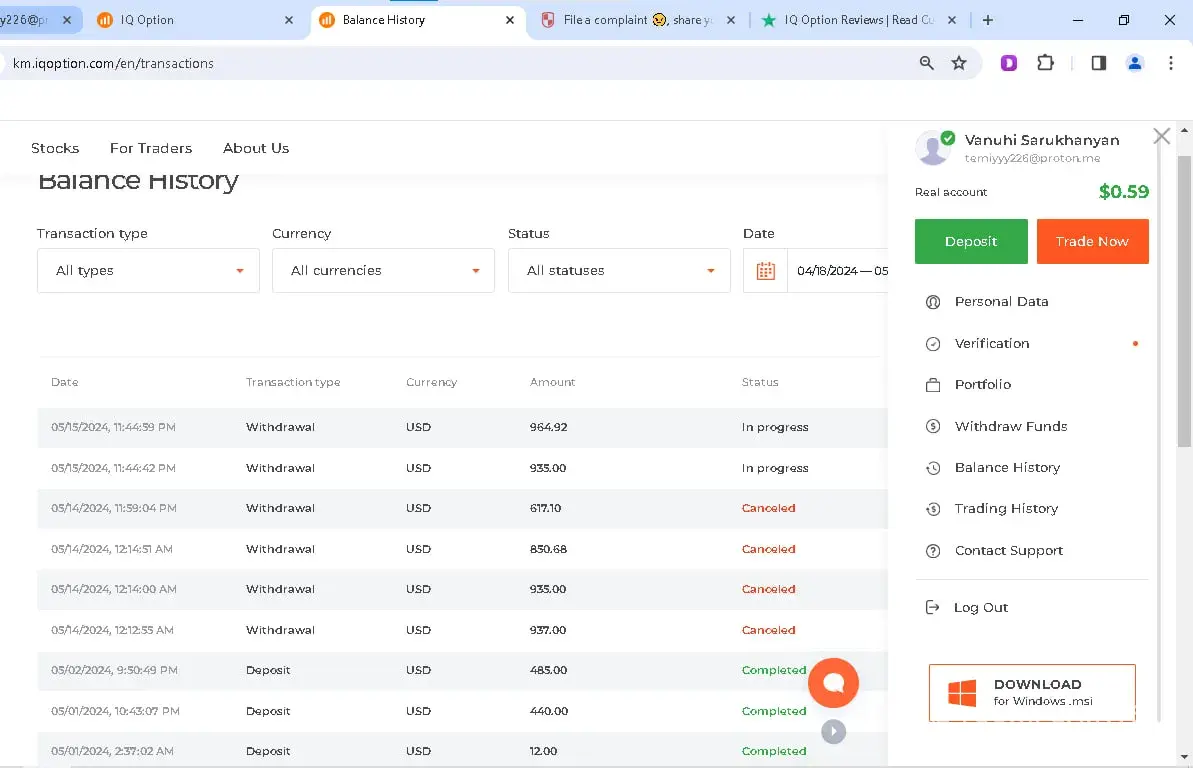The width and height of the screenshot is (1193, 768).
Task: Open the Chrome side panel icon
Action: pyautogui.click(x=1098, y=63)
